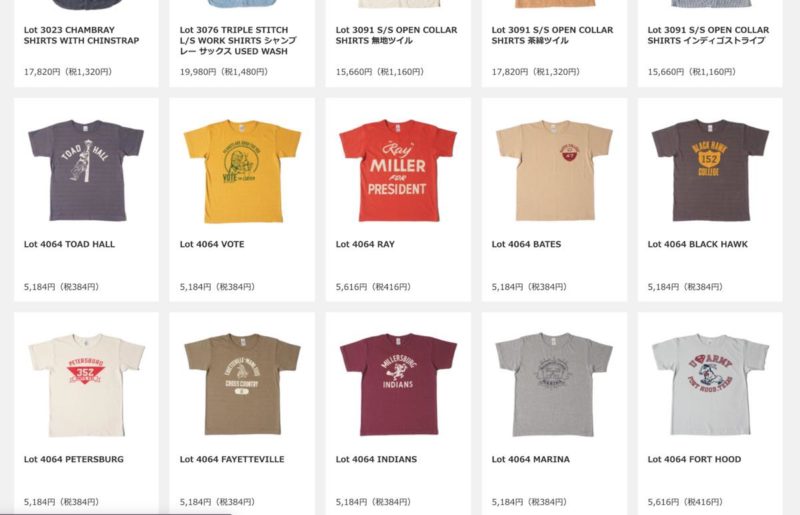The height and width of the screenshot is (515, 800).
Task: Open Lot 3076 Triple Stitch Work Shirts link
Action: (x=238, y=40)
